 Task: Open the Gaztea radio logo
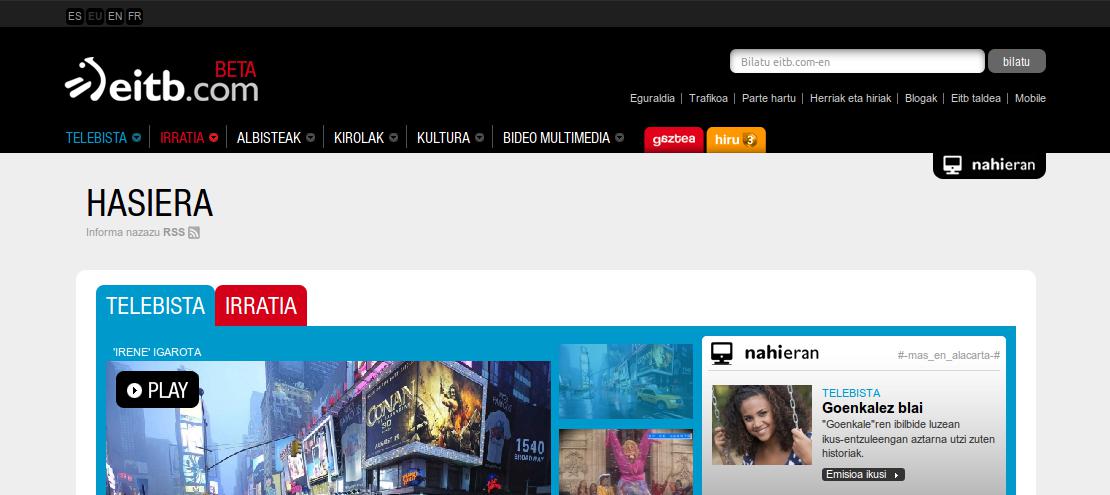point(673,140)
